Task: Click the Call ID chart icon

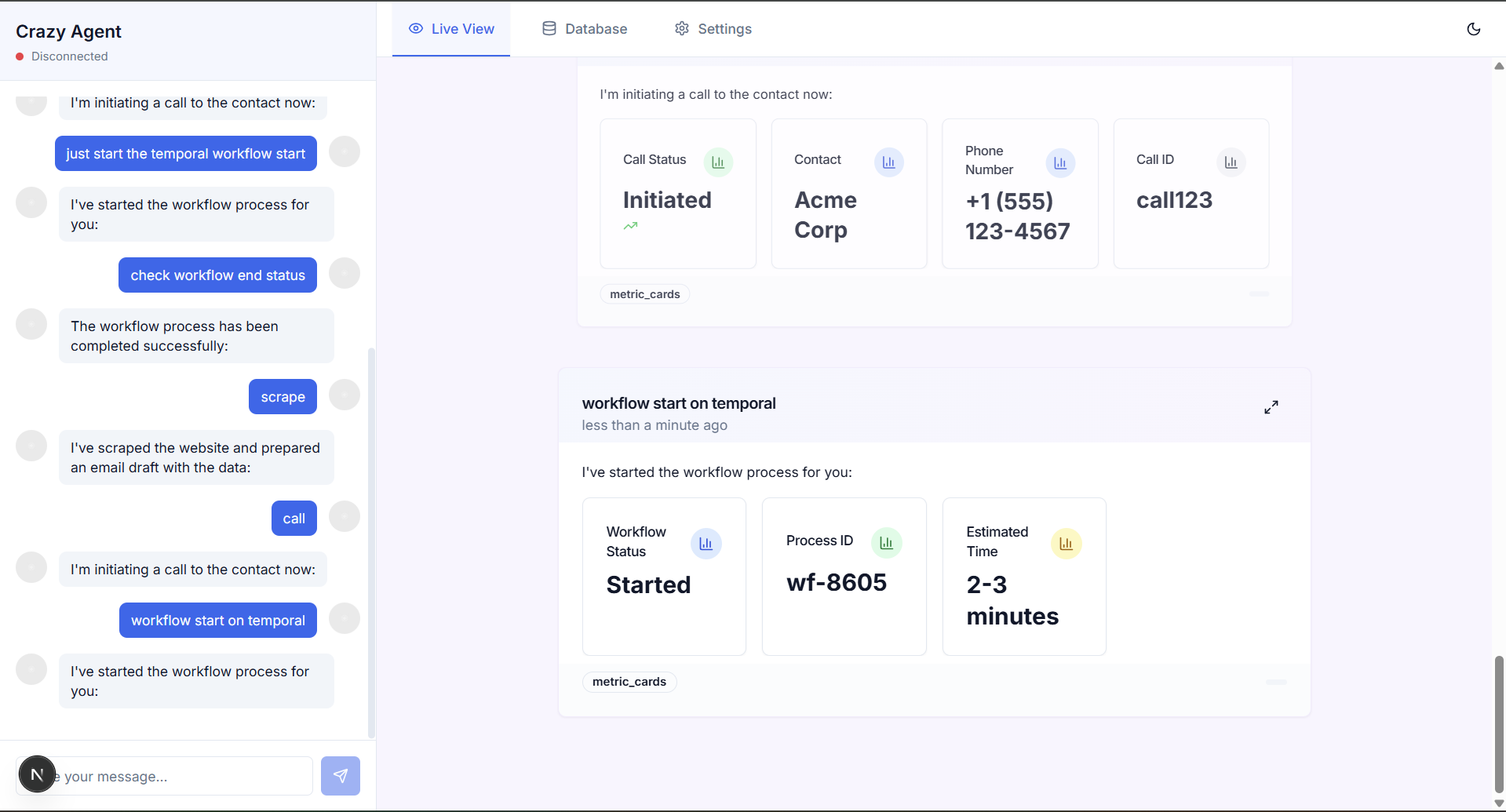Action: [x=1231, y=162]
